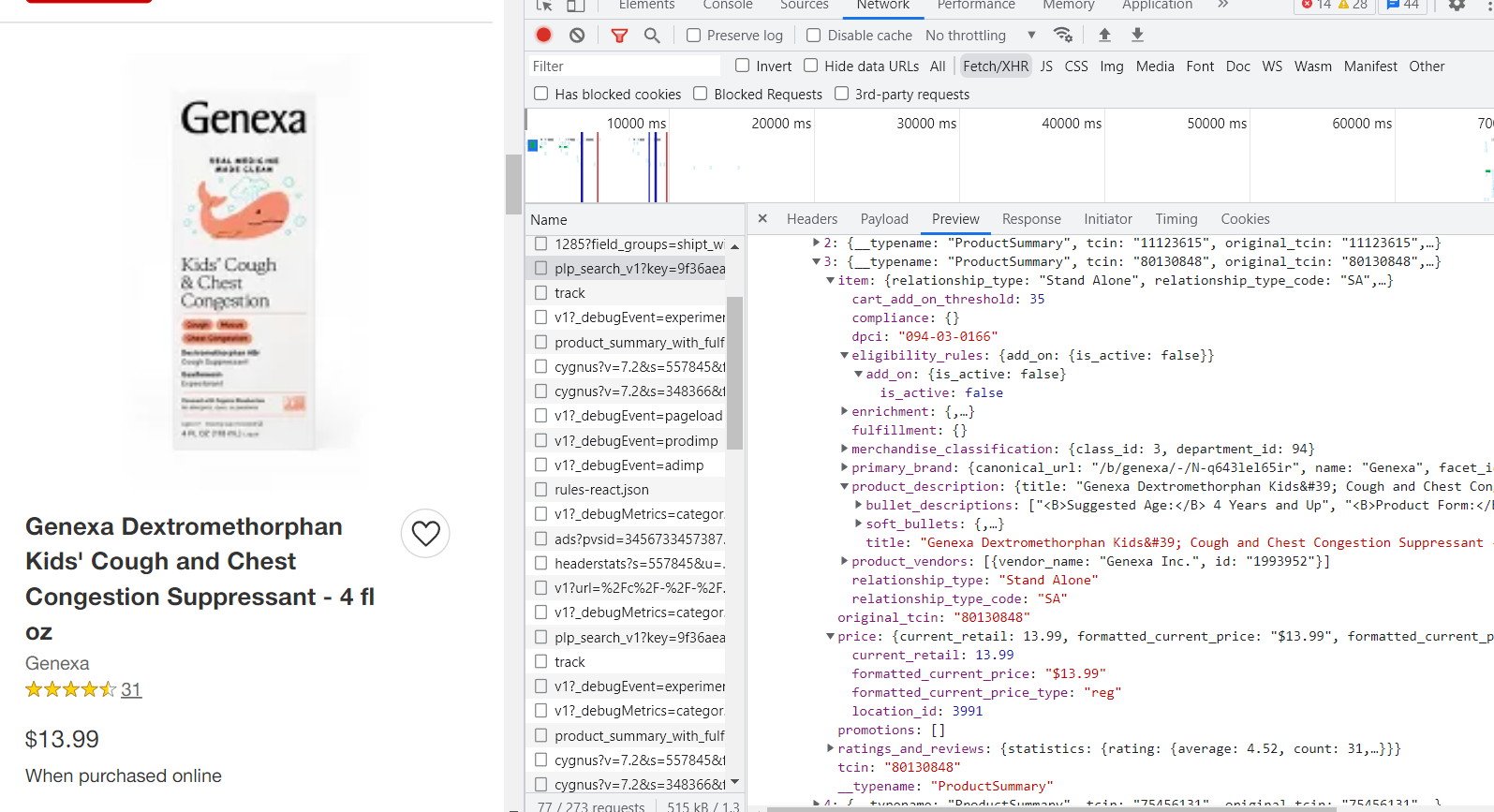Filter requests by CSS type
The width and height of the screenshot is (1494, 812).
[1076, 66]
